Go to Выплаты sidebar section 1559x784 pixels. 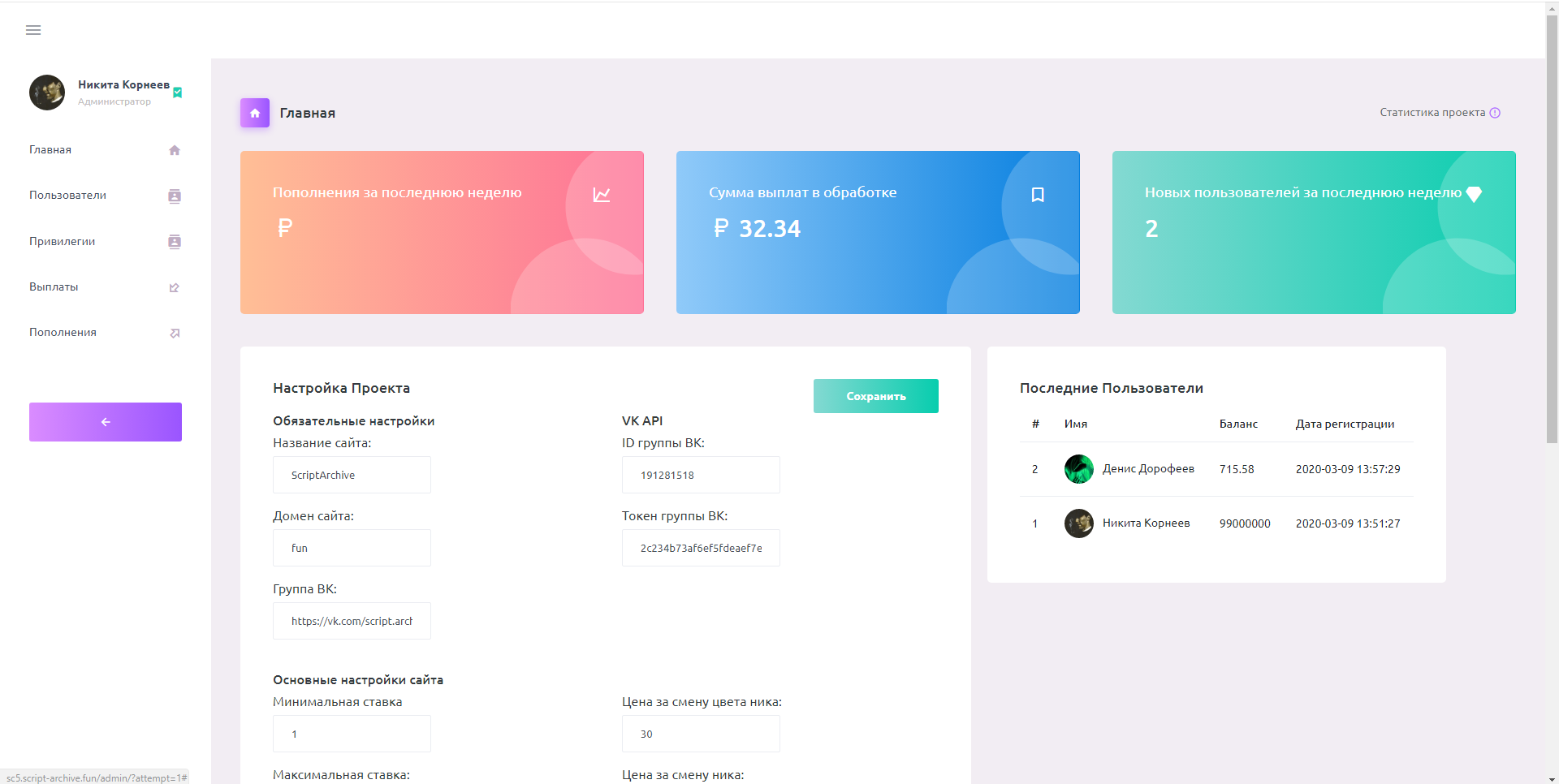tap(54, 286)
